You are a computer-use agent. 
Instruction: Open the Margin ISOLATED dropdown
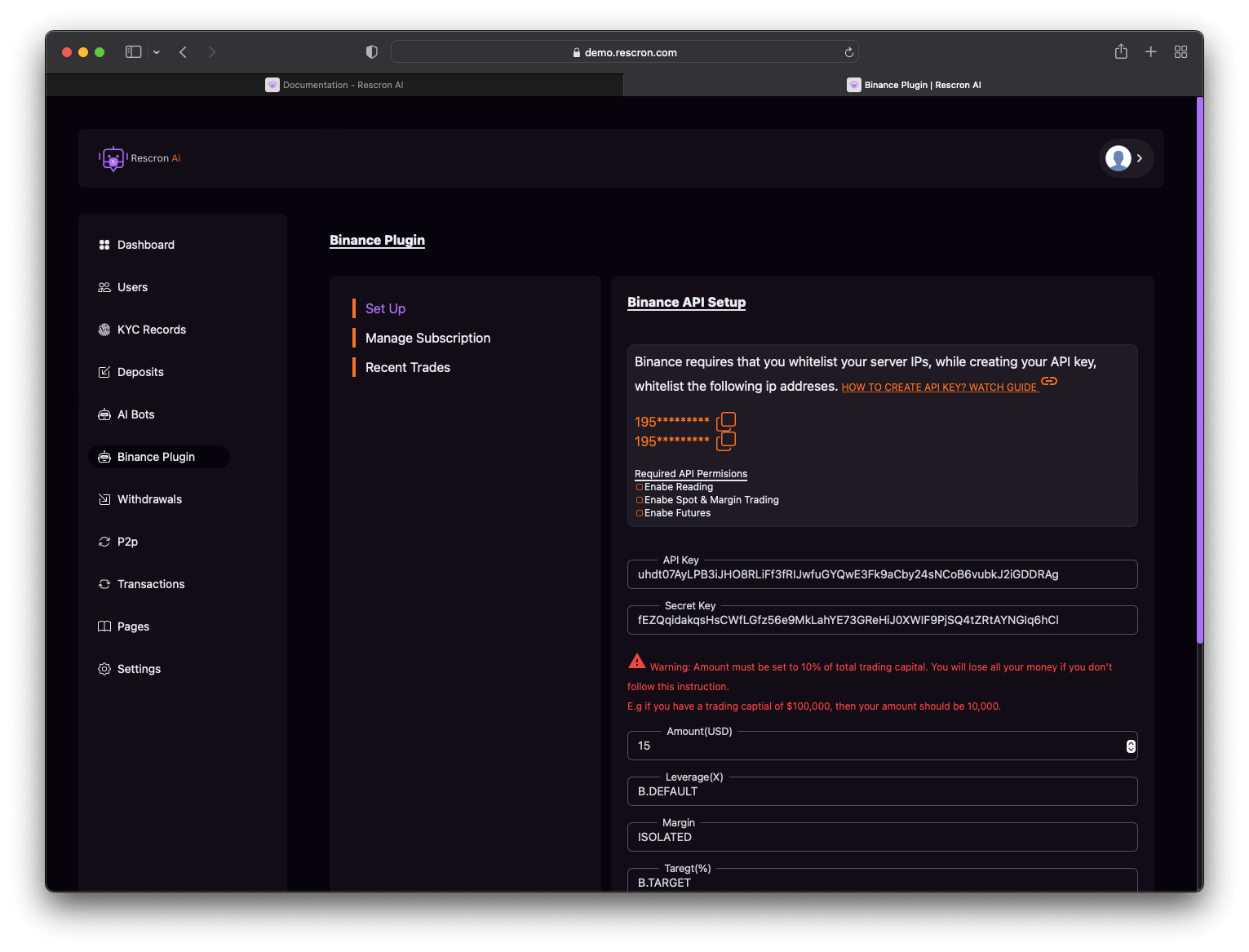tap(882, 837)
